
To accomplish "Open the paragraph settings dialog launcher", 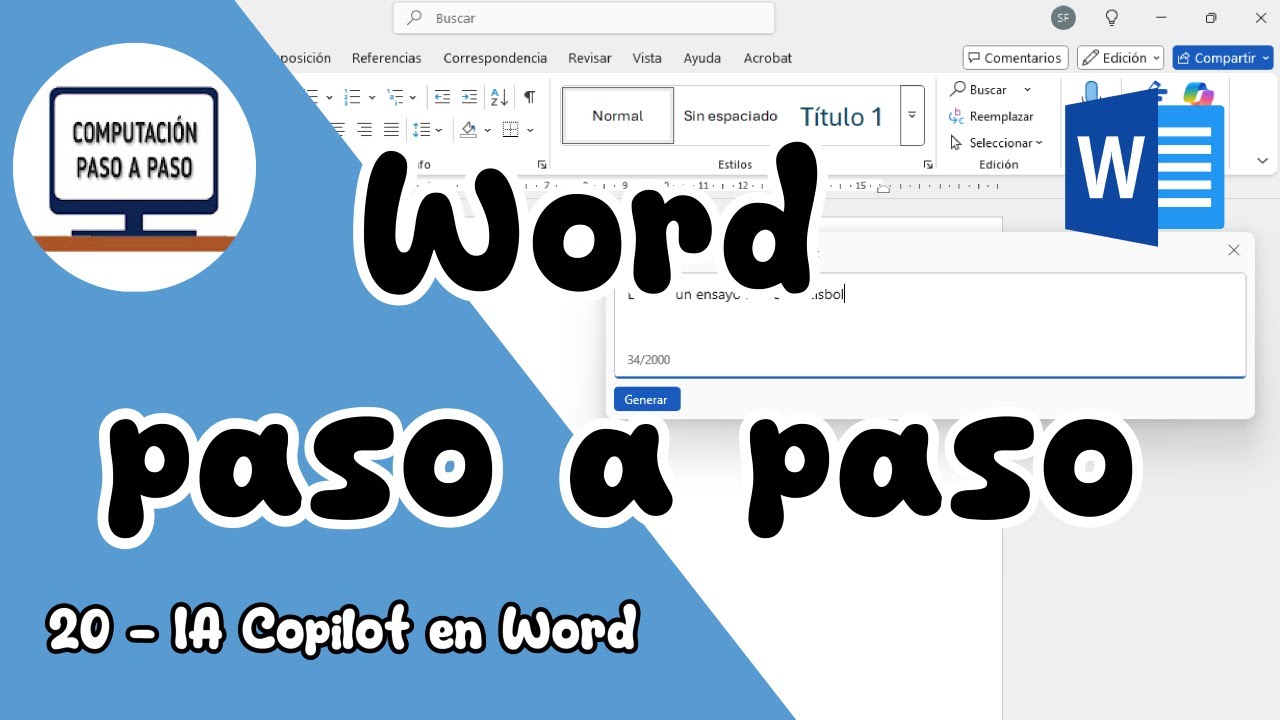I will click(542, 164).
